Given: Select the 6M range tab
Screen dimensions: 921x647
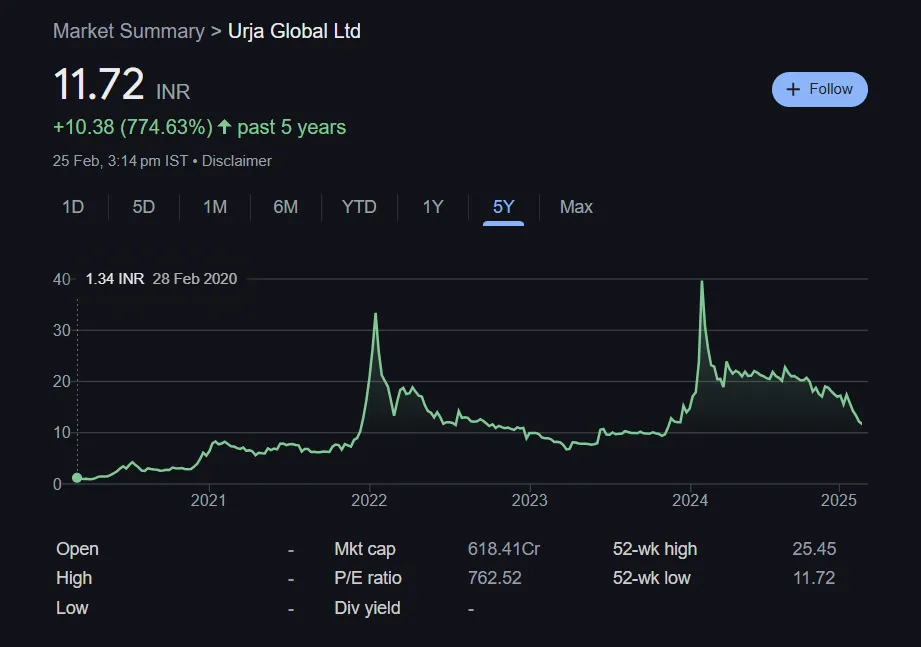Looking at the screenshot, I should 285,207.
